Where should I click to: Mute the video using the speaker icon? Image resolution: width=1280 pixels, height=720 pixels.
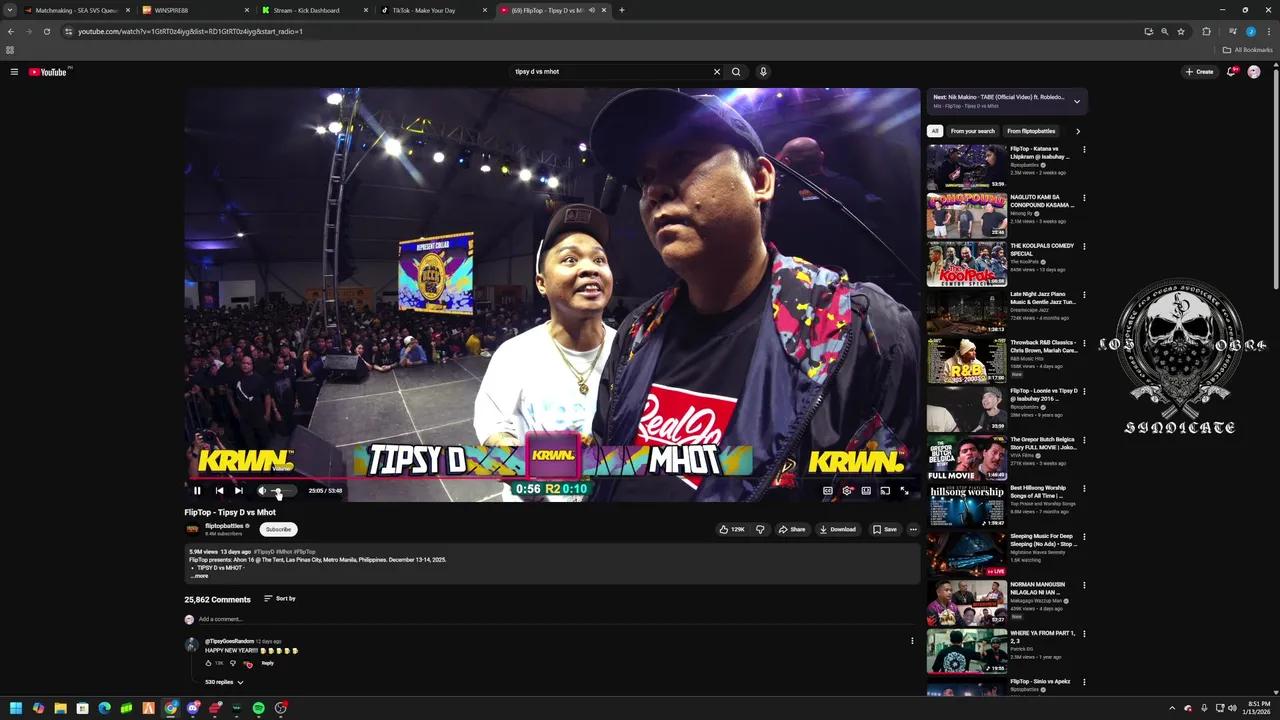pos(262,491)
